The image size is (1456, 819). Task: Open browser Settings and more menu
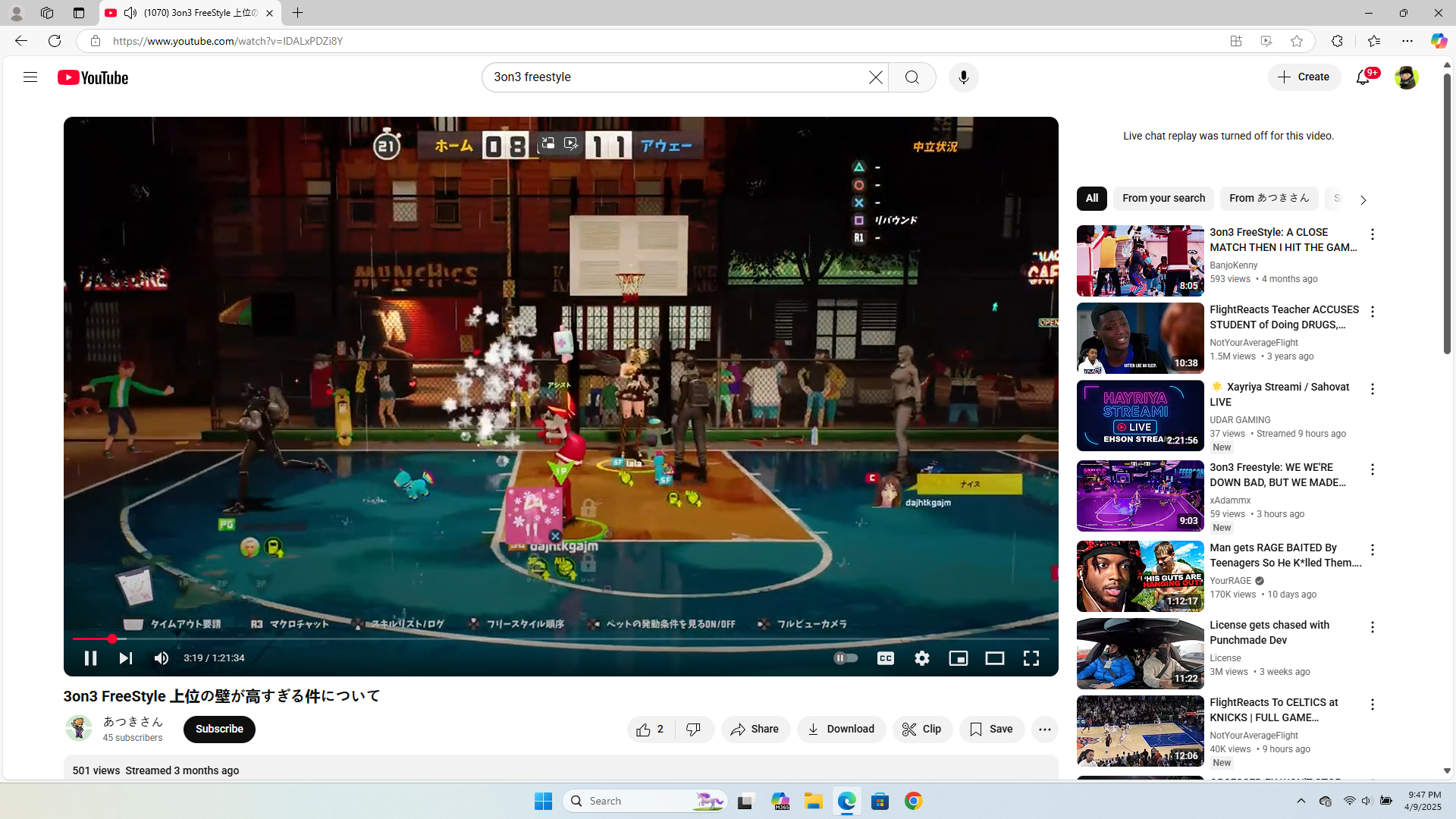click(x=1407, y=41)
